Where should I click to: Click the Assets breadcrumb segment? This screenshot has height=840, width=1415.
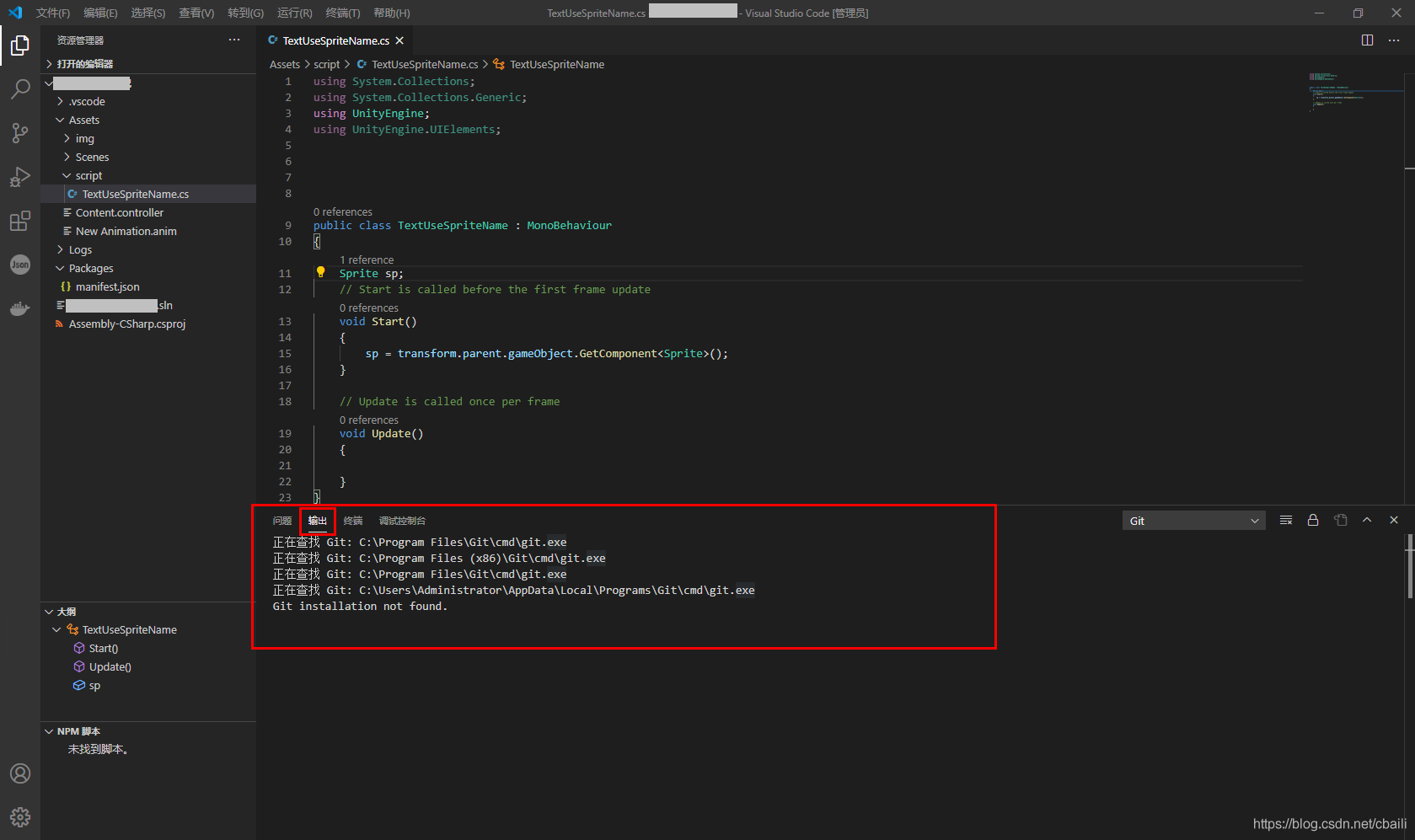click(285, 64)
